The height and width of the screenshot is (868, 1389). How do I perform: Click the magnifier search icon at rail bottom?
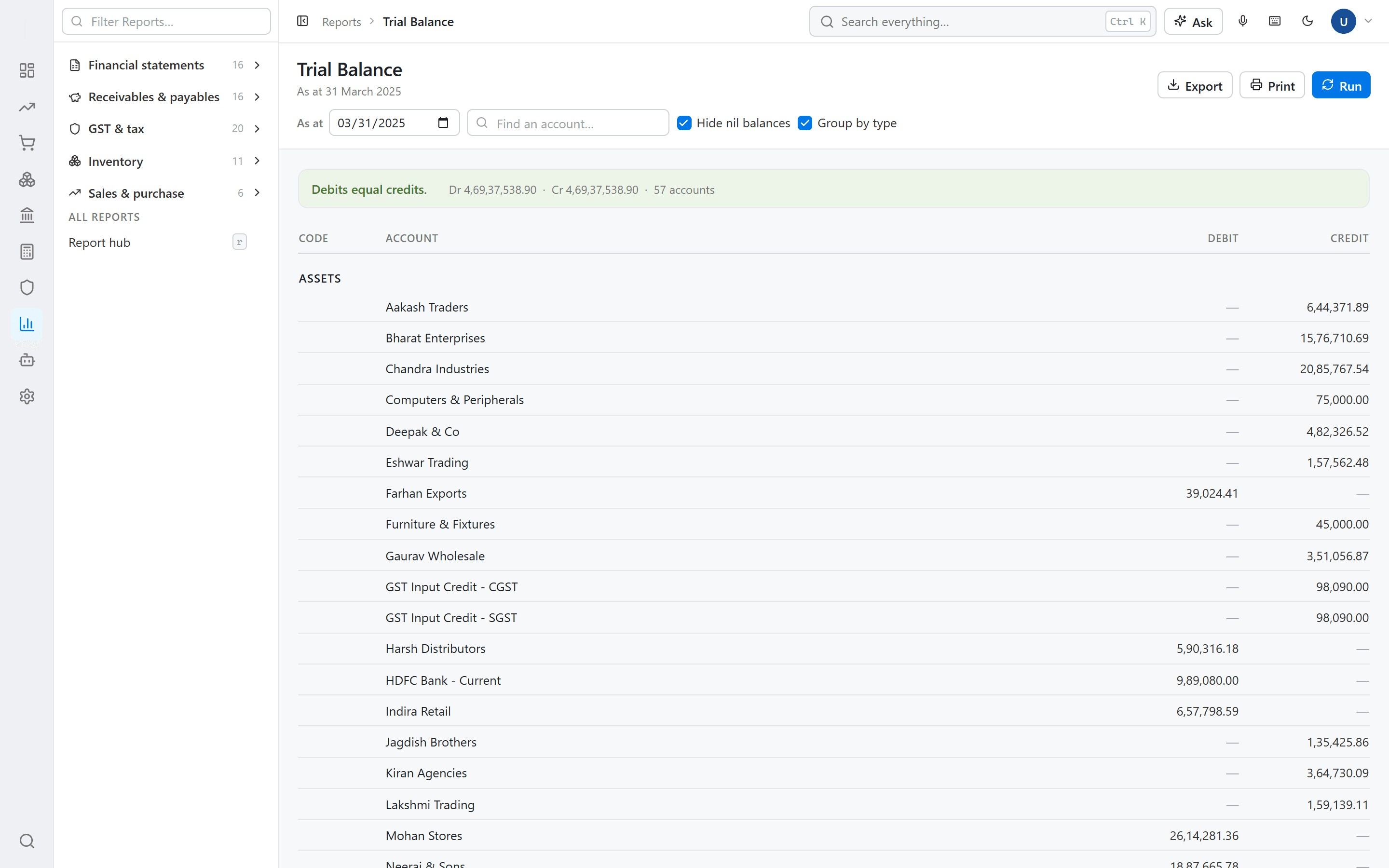point(27,841)
